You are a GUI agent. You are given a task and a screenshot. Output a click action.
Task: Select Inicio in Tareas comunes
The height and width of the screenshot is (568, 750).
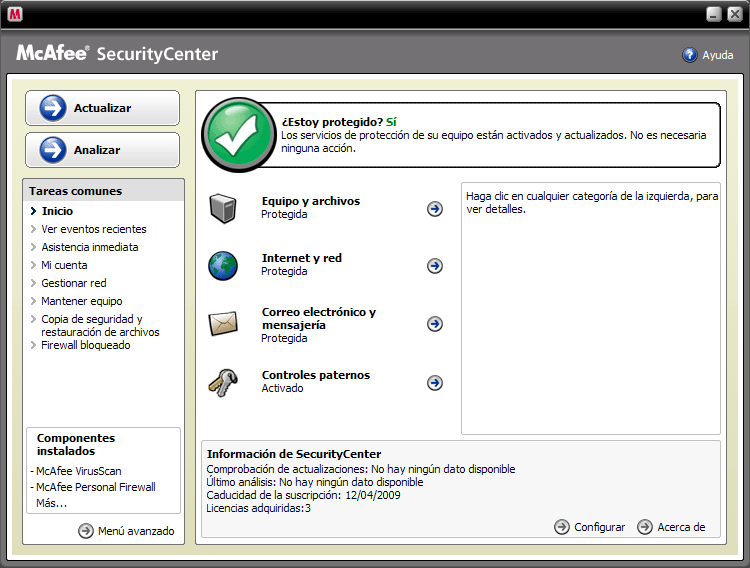point(57,211)
